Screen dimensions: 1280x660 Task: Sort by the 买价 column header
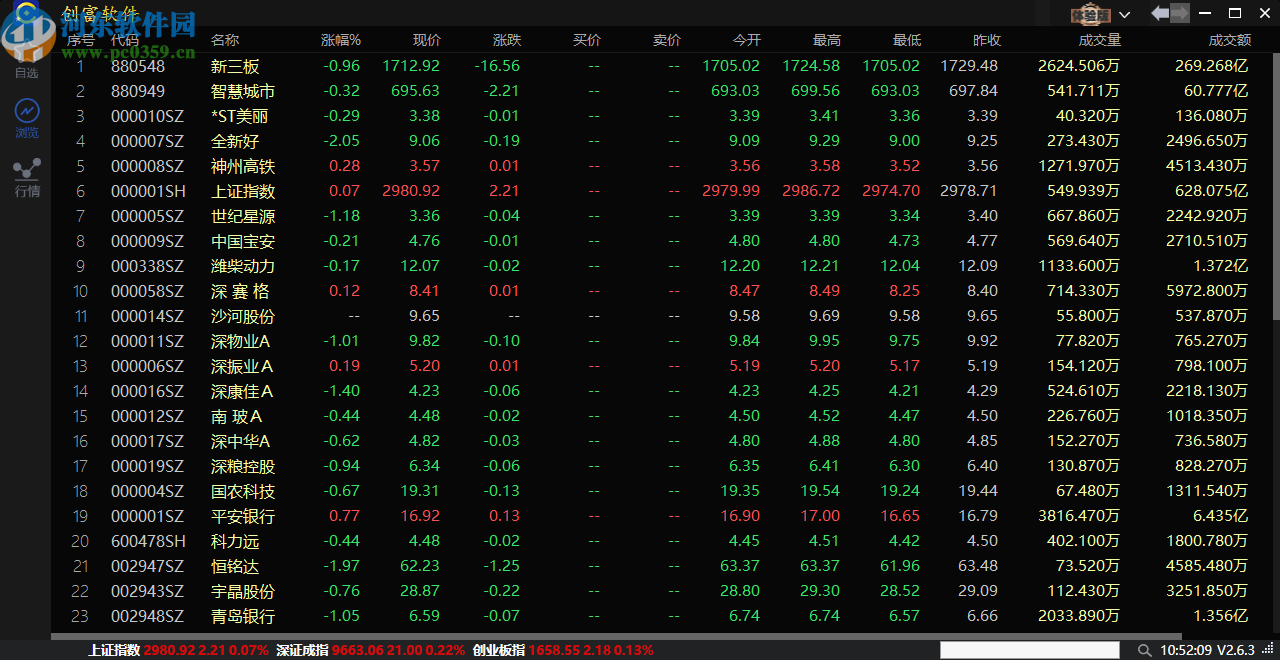pos(586,40)
